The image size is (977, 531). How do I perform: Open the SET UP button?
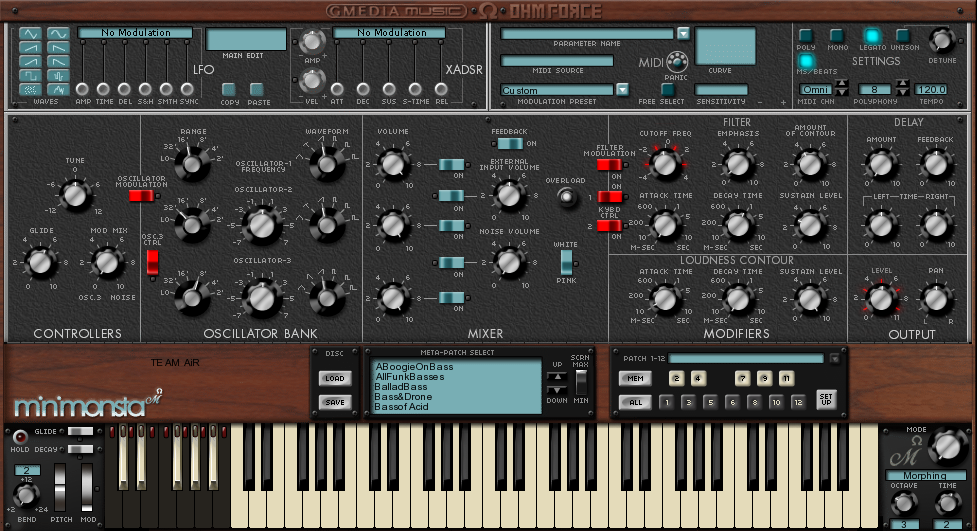826,399
